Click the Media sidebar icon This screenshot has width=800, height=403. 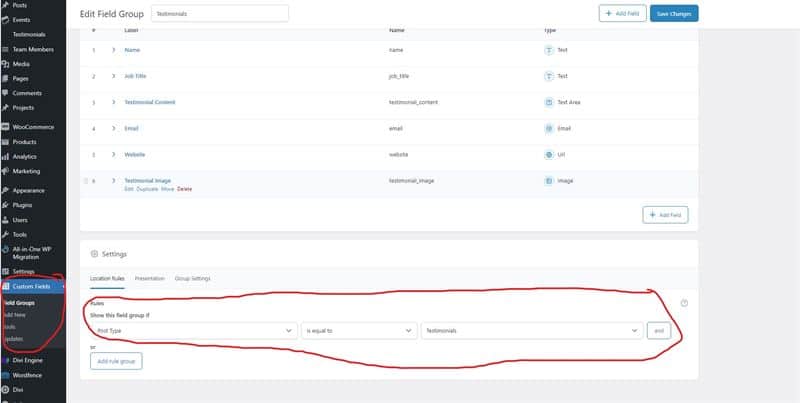(6, 64)
